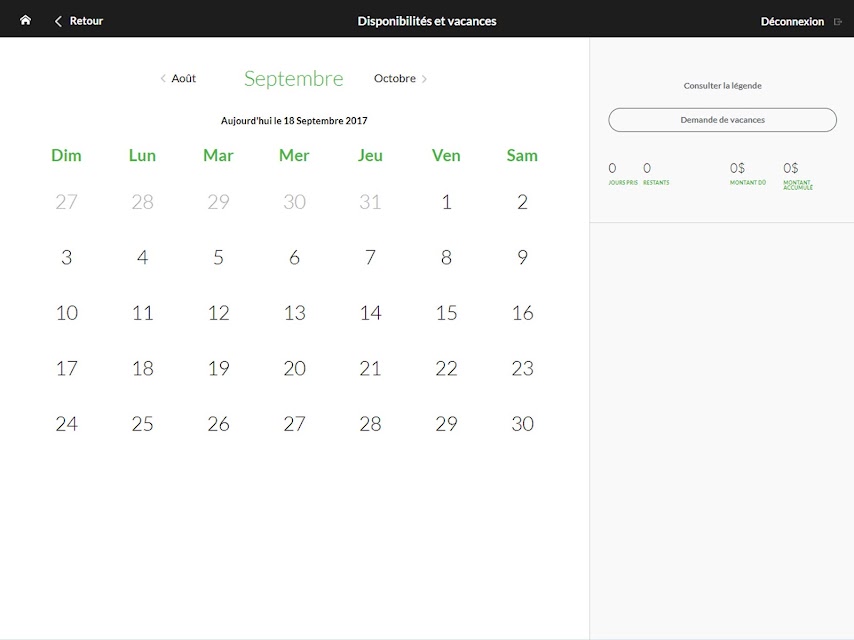Select September 6 in calendar
Screen dimensions: 854x640
pos(294,257)
